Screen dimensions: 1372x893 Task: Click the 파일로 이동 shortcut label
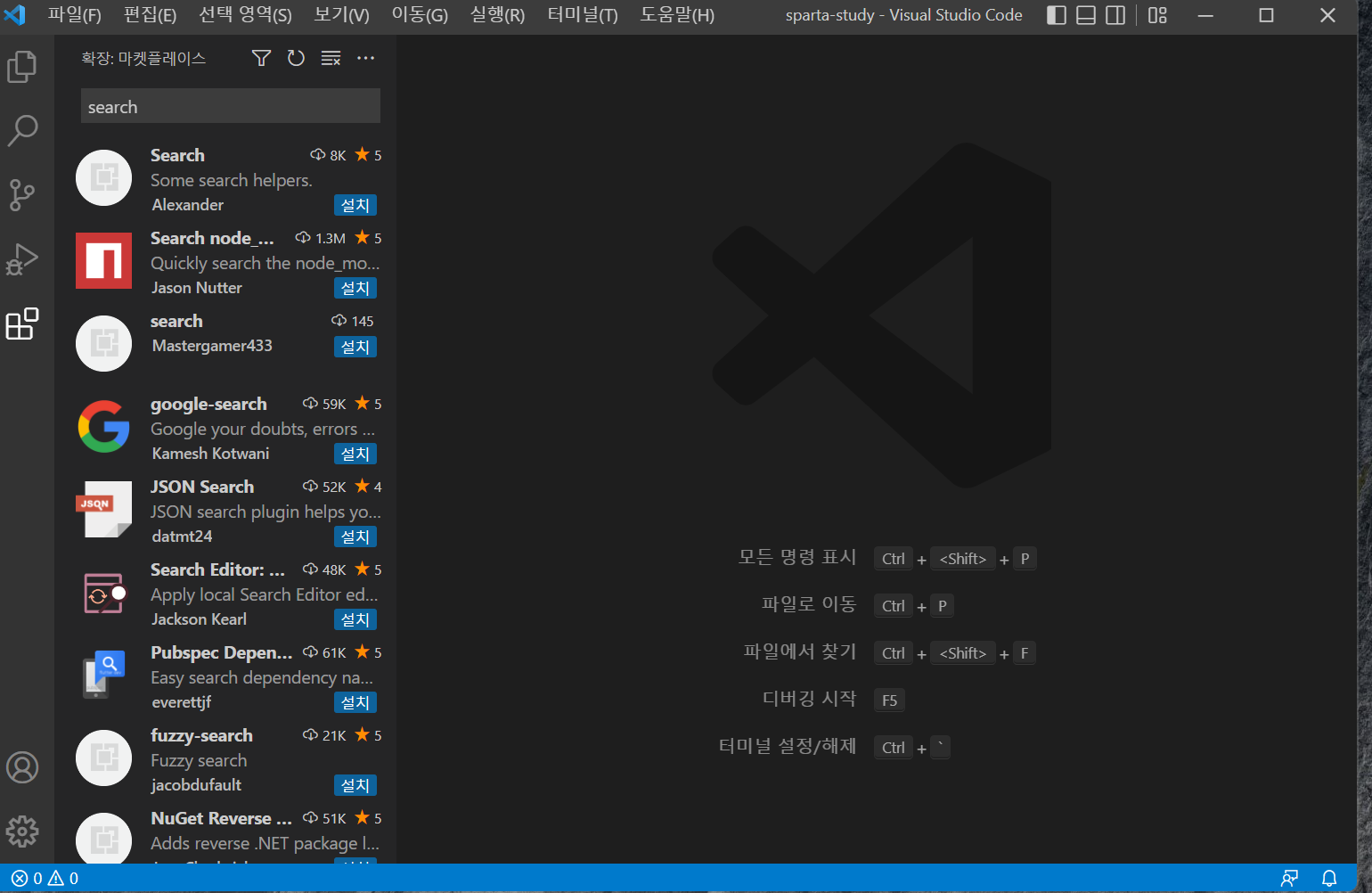[809, 604]
